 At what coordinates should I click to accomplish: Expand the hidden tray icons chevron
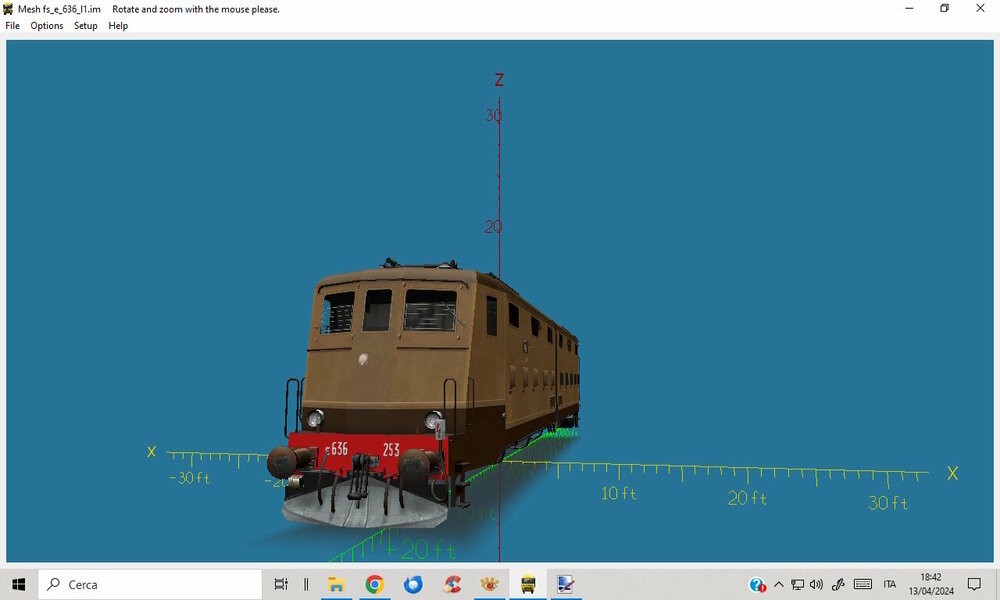coord(779,584)
